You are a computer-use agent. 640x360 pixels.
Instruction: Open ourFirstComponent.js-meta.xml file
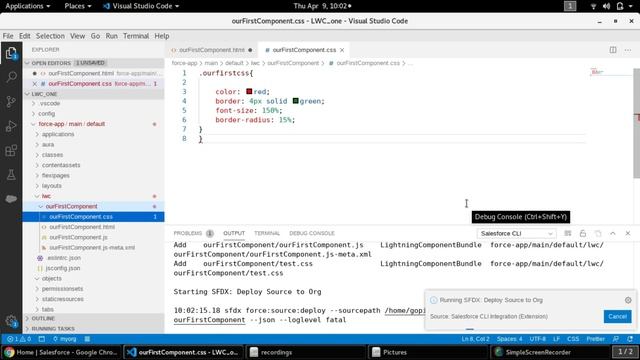92,247
